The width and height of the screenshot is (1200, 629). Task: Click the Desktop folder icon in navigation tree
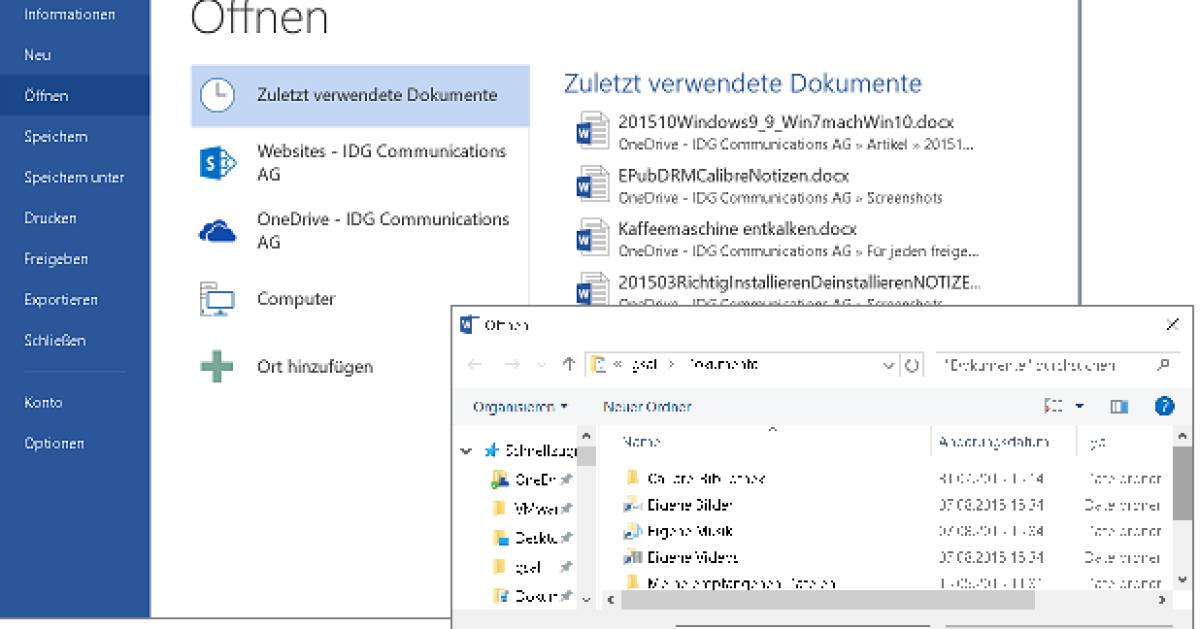pyautogui.click(x=501, y=538)
